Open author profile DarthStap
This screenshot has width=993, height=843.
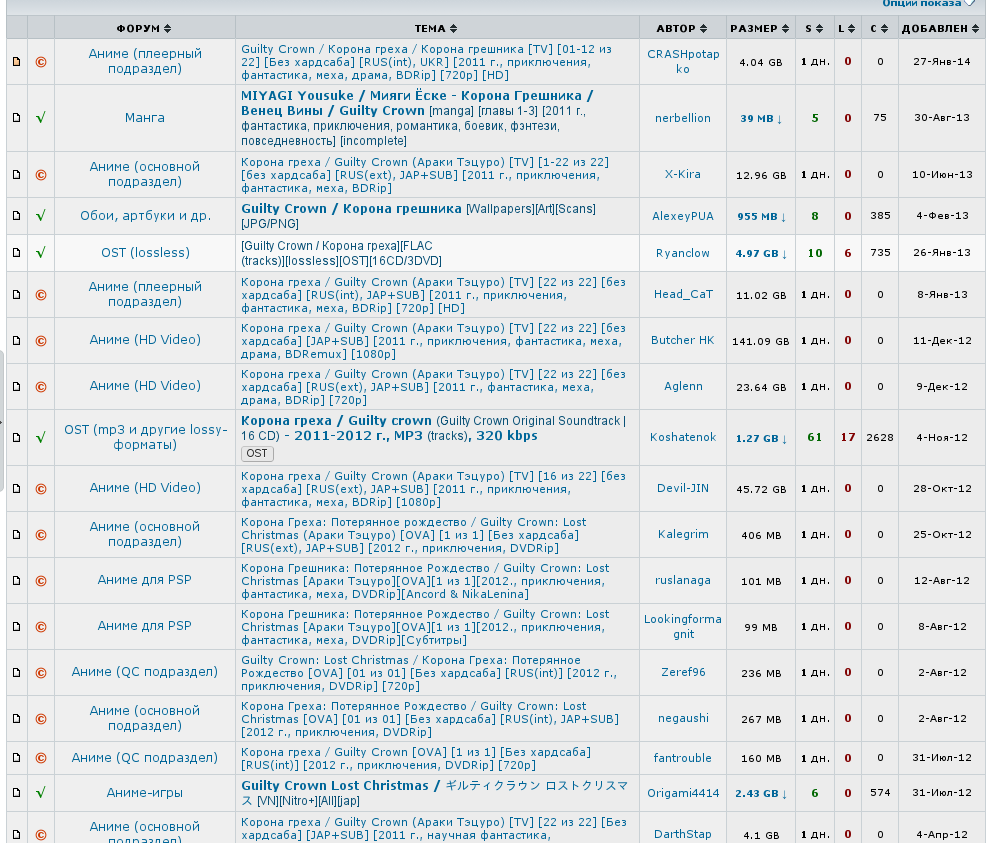click(x=683, y=834)
